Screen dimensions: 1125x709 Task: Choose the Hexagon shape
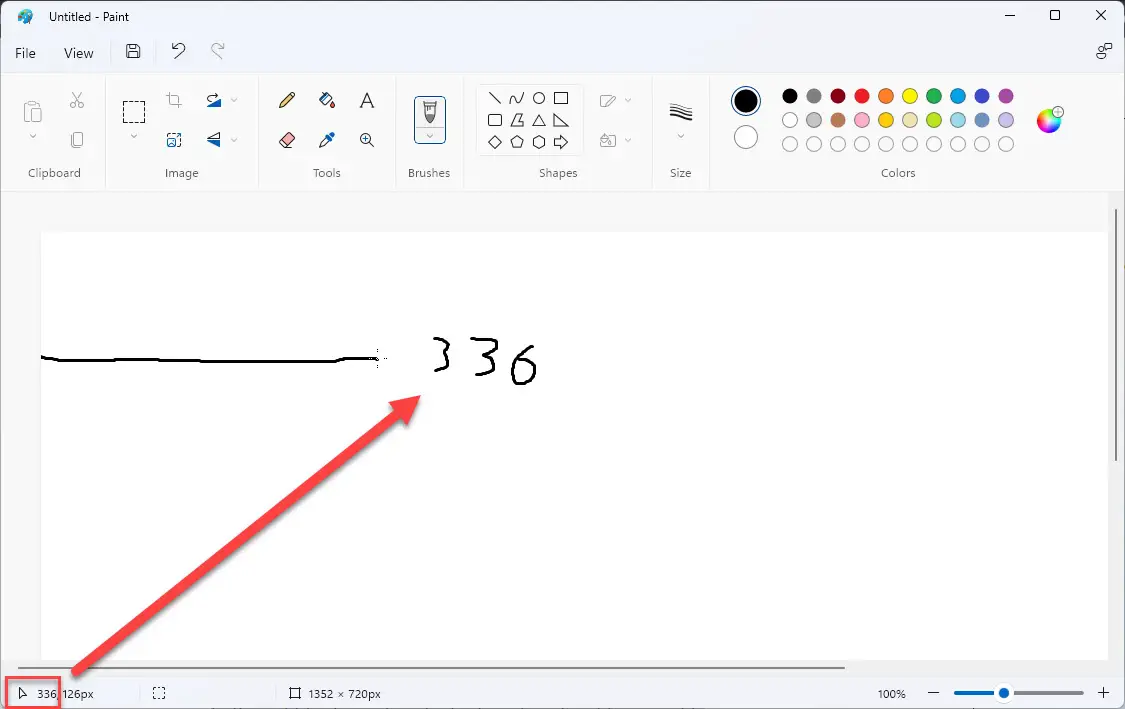tap(539, 142)
